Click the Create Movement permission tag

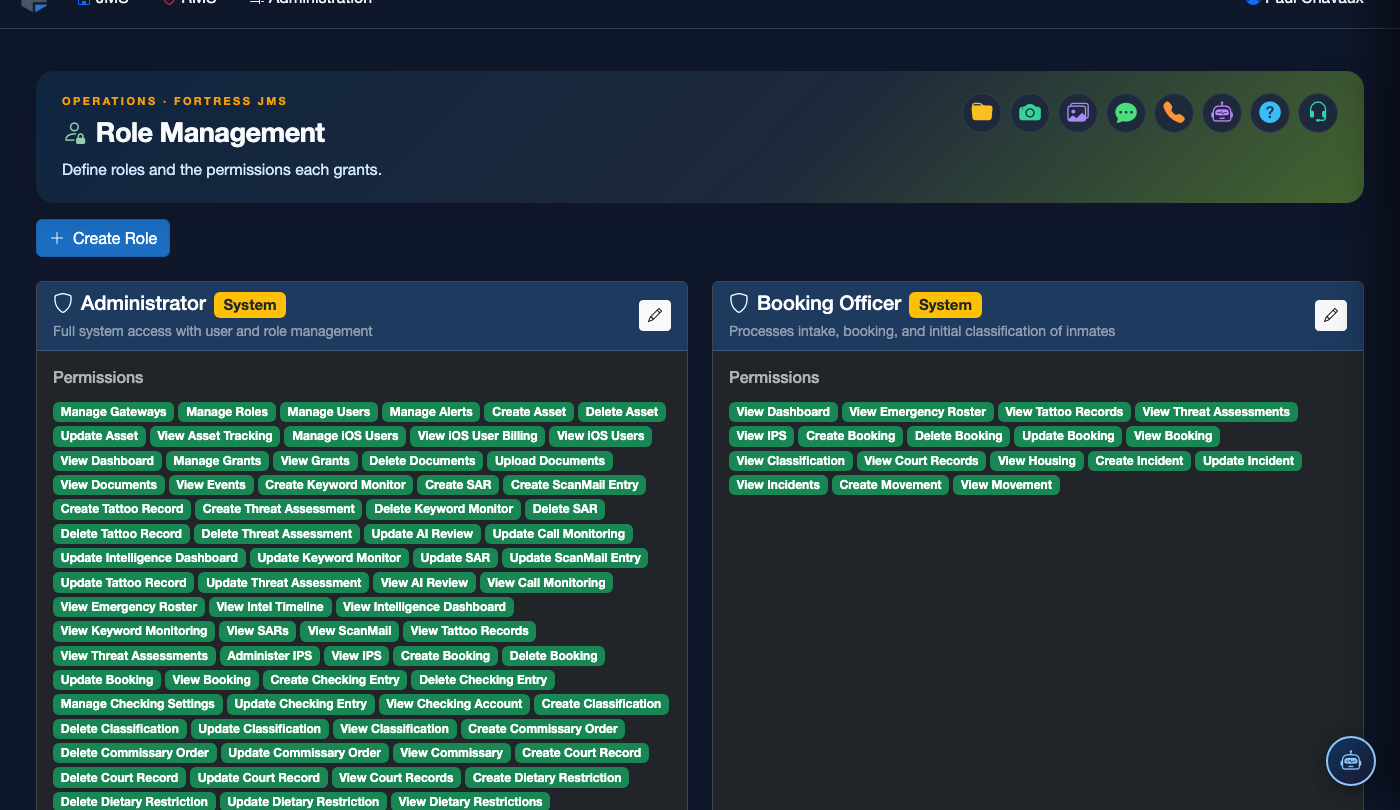890,485
